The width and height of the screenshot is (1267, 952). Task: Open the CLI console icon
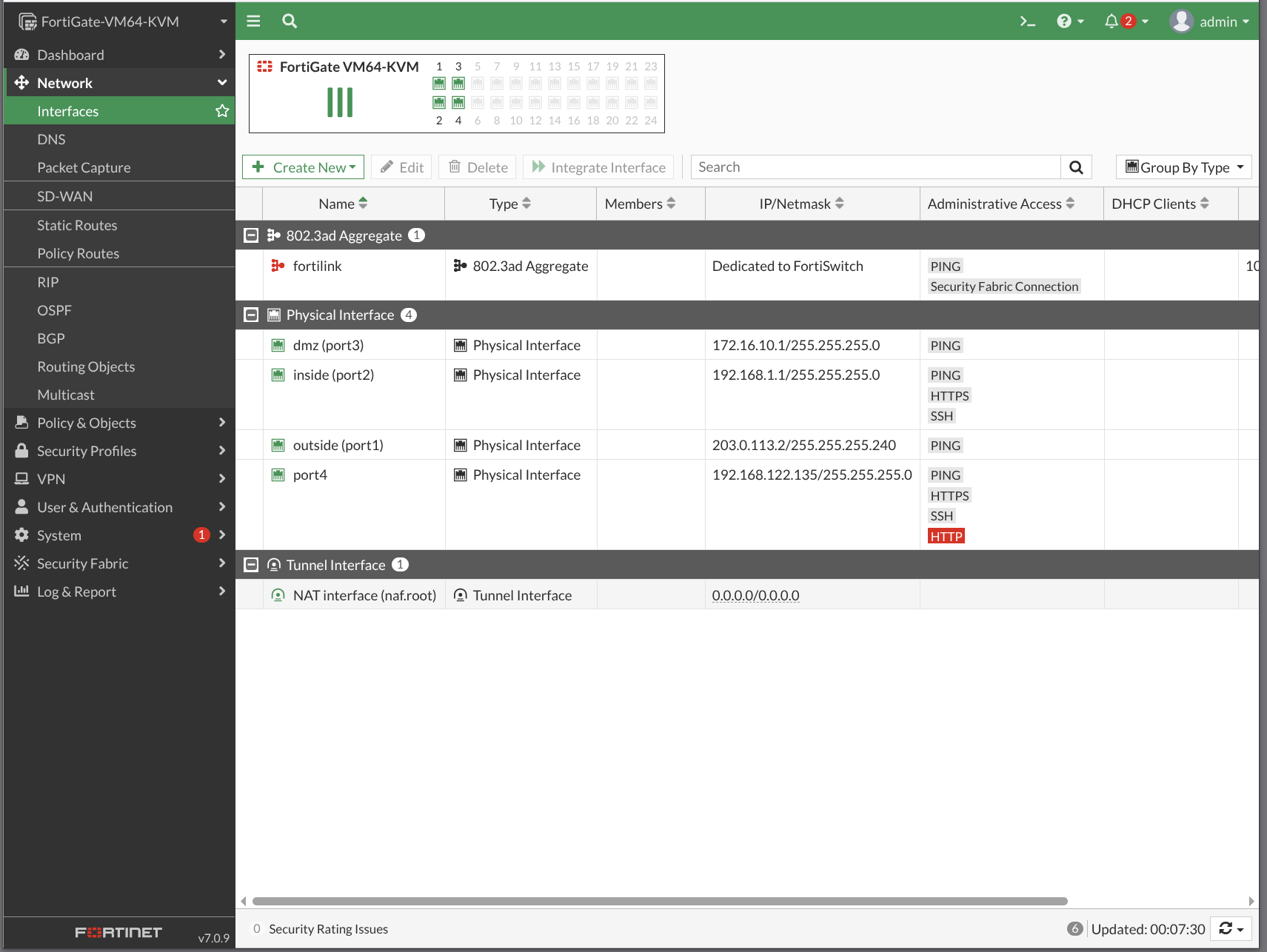point(1027,21)
